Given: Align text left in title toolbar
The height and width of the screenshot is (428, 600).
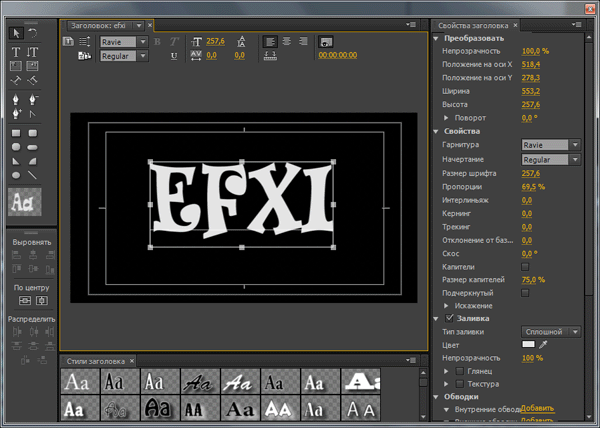Looking at the screenshot, I should (x=270, y=42).
